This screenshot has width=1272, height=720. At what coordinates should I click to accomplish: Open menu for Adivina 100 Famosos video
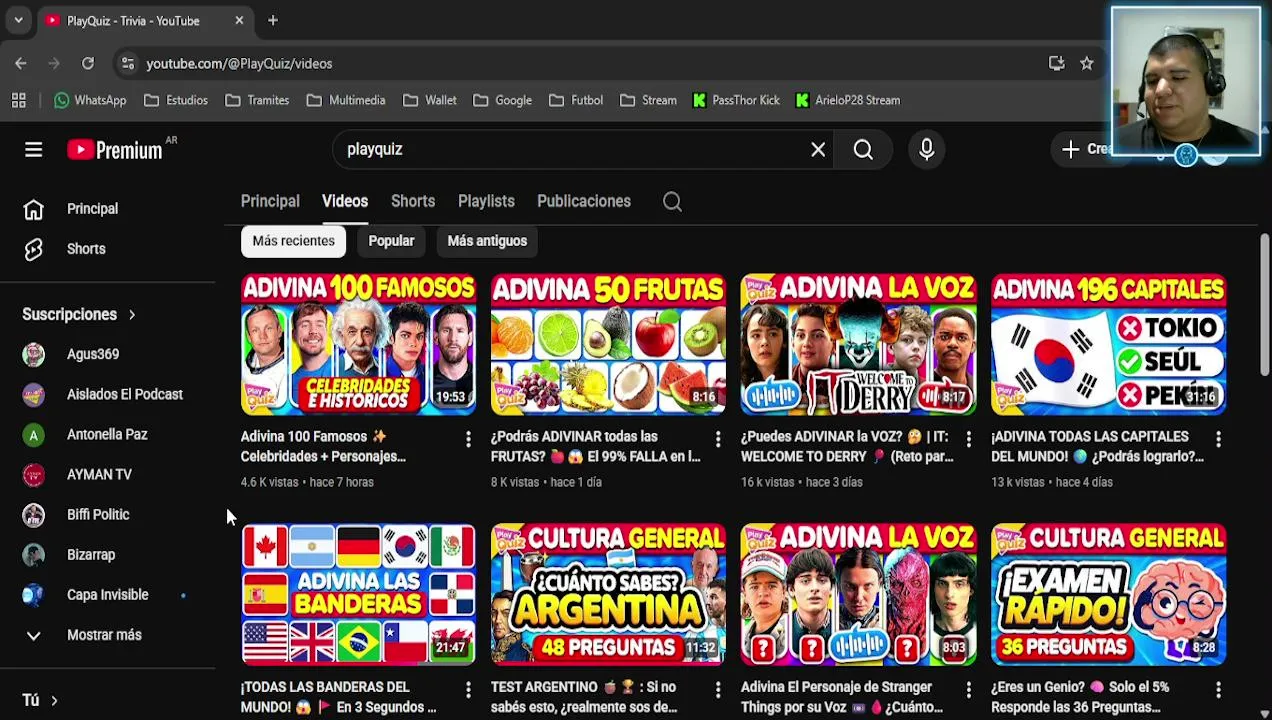pos(468,439)
